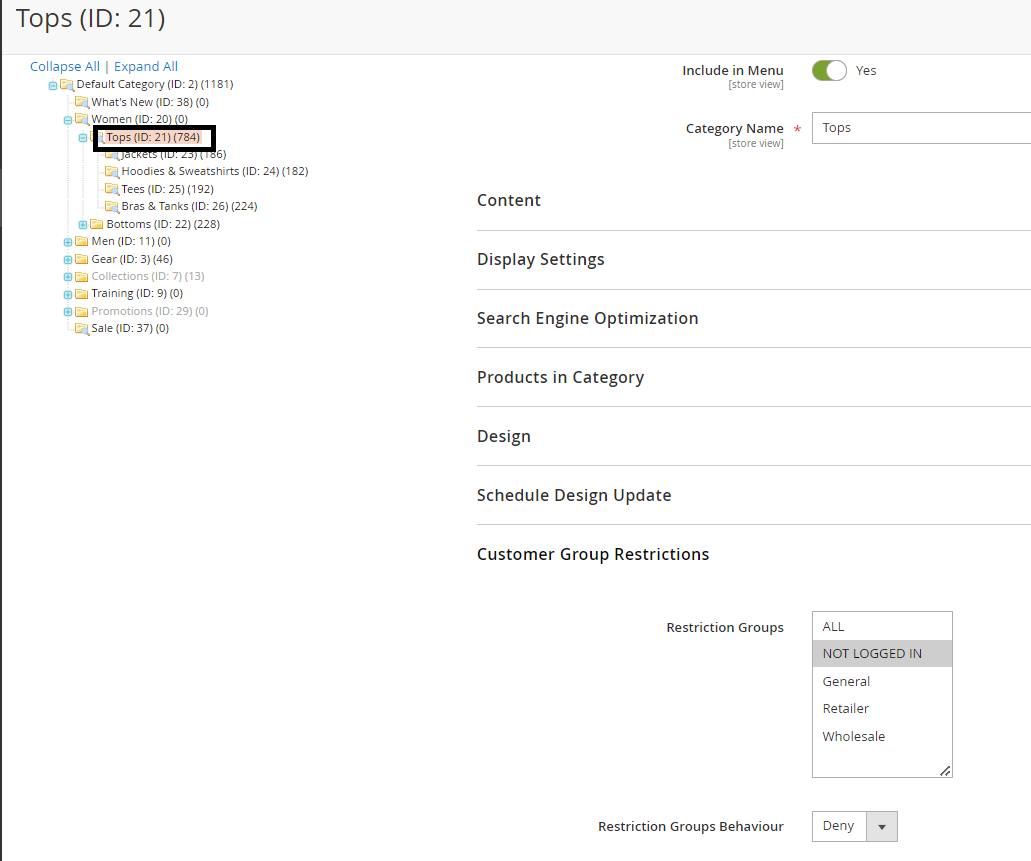Click the Training category folder icon
The height and width of the screenshot is (861, 1031).
click(82, 294)
